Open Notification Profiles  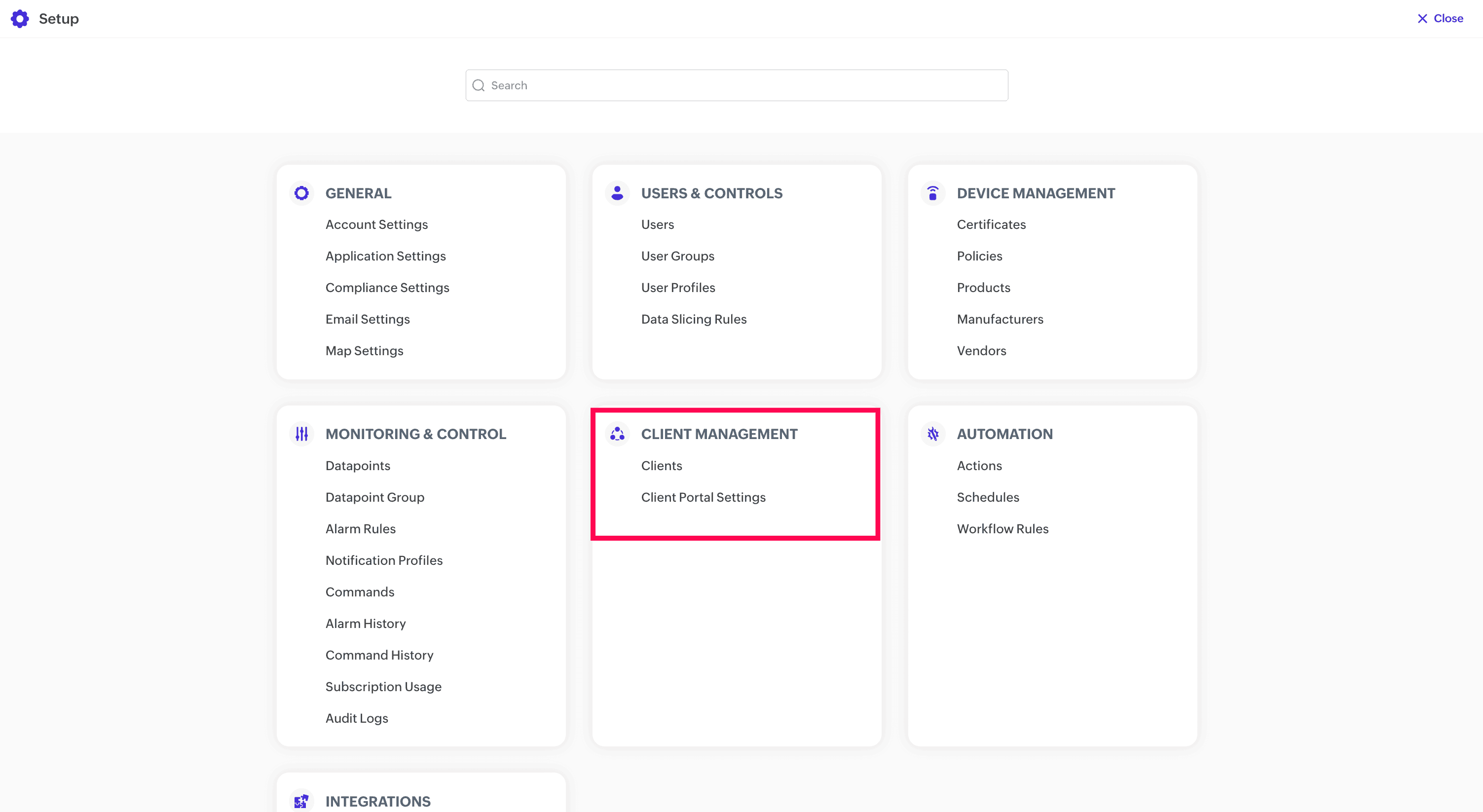click(x=383, y=560)
